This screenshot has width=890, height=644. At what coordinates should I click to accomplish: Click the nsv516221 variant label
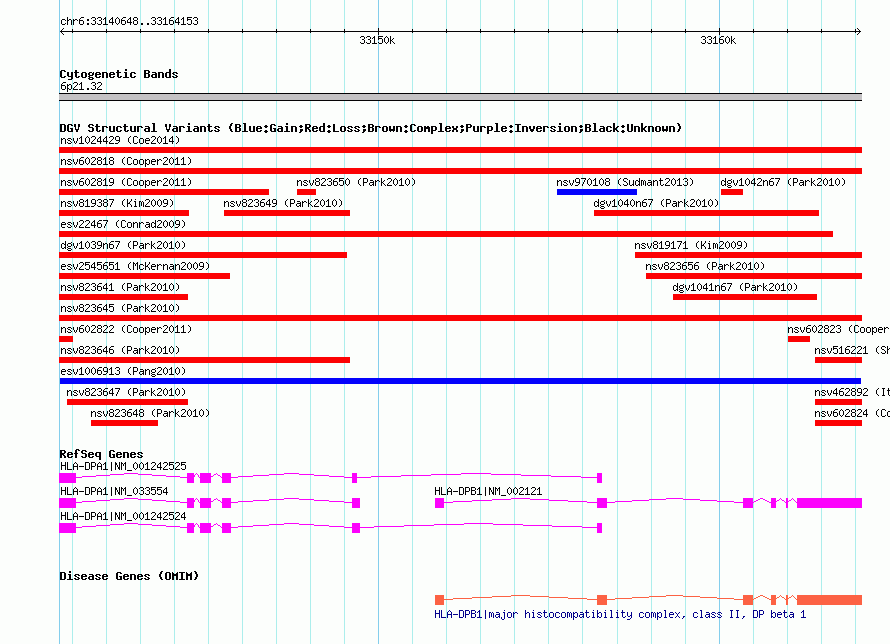(x=851, y=350)
